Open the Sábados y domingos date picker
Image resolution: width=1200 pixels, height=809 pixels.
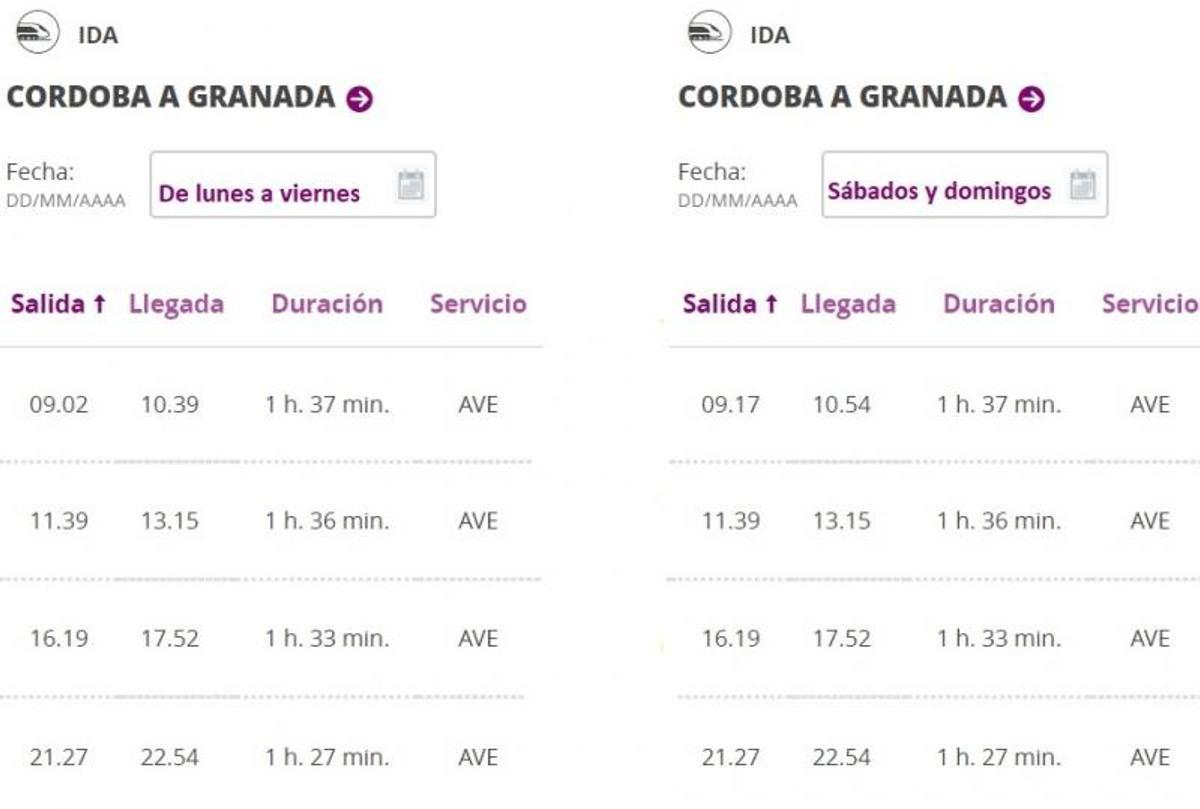[x=938, y=190]
